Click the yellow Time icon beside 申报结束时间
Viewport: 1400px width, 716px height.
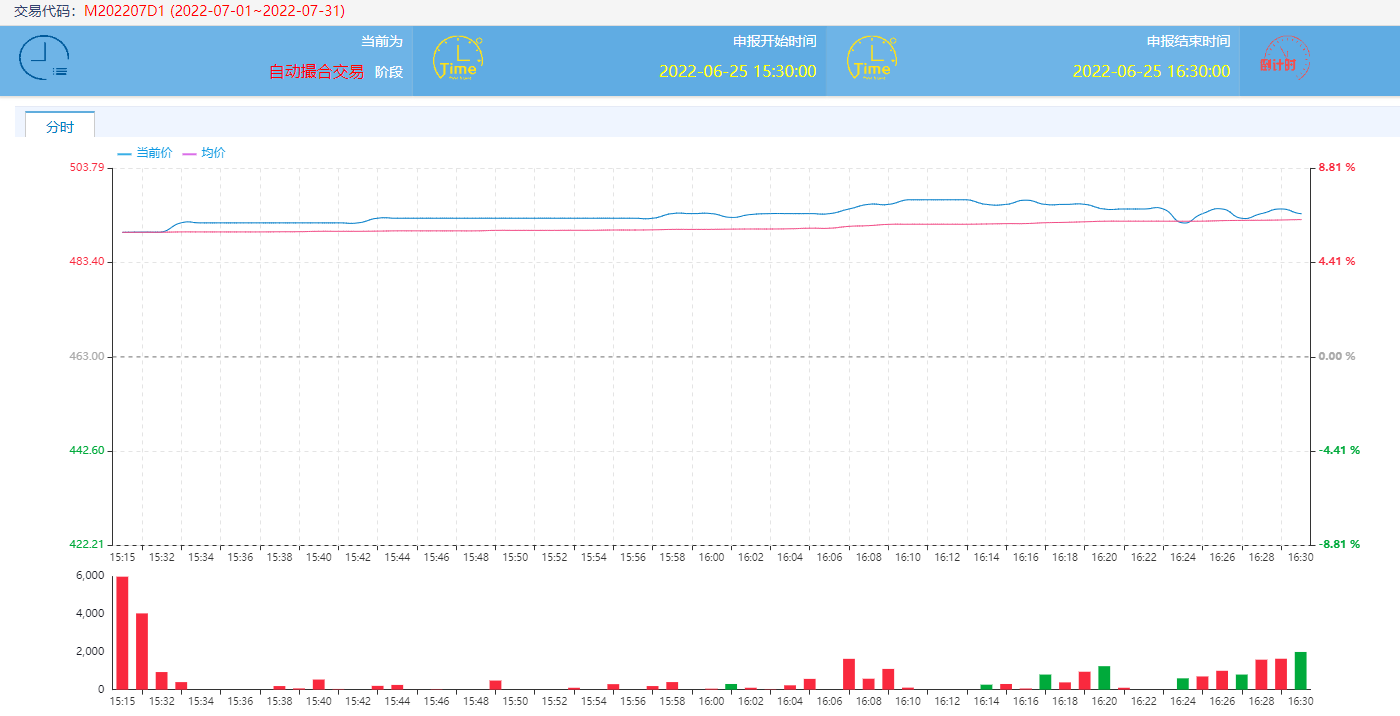pyautogui.click(x=871, y=59)
